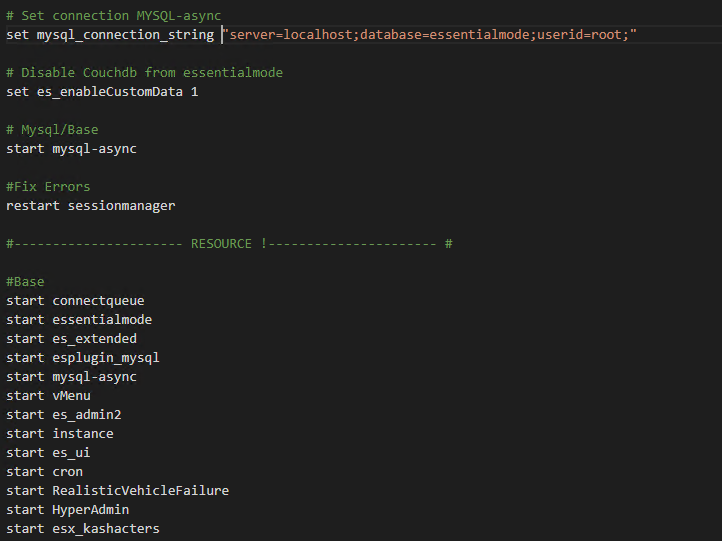Screen dimensions: 722x541
Task: Click the line 'start es_ui'
Action: (48, 453)
